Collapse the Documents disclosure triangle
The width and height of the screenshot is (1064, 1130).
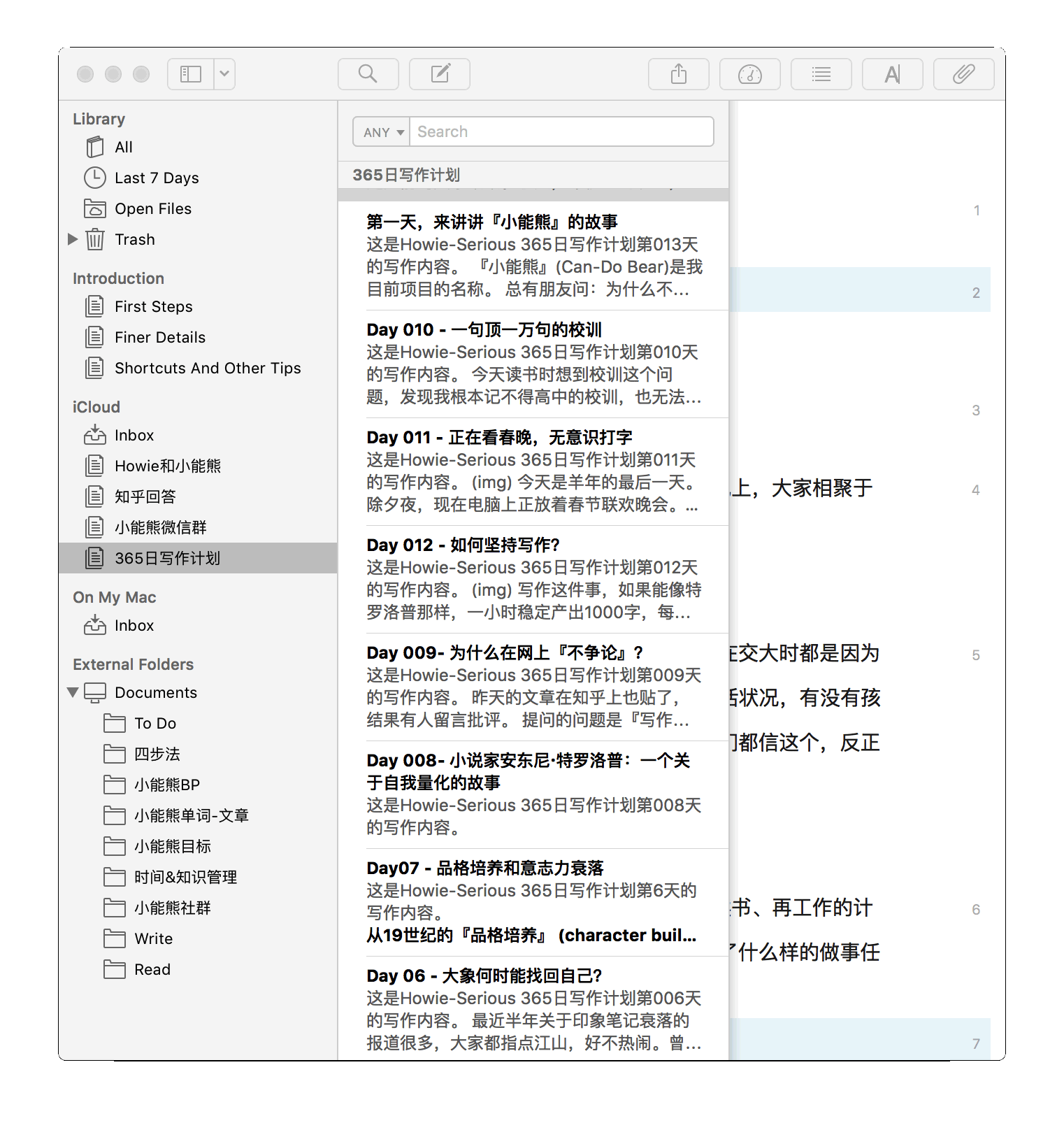73,692
